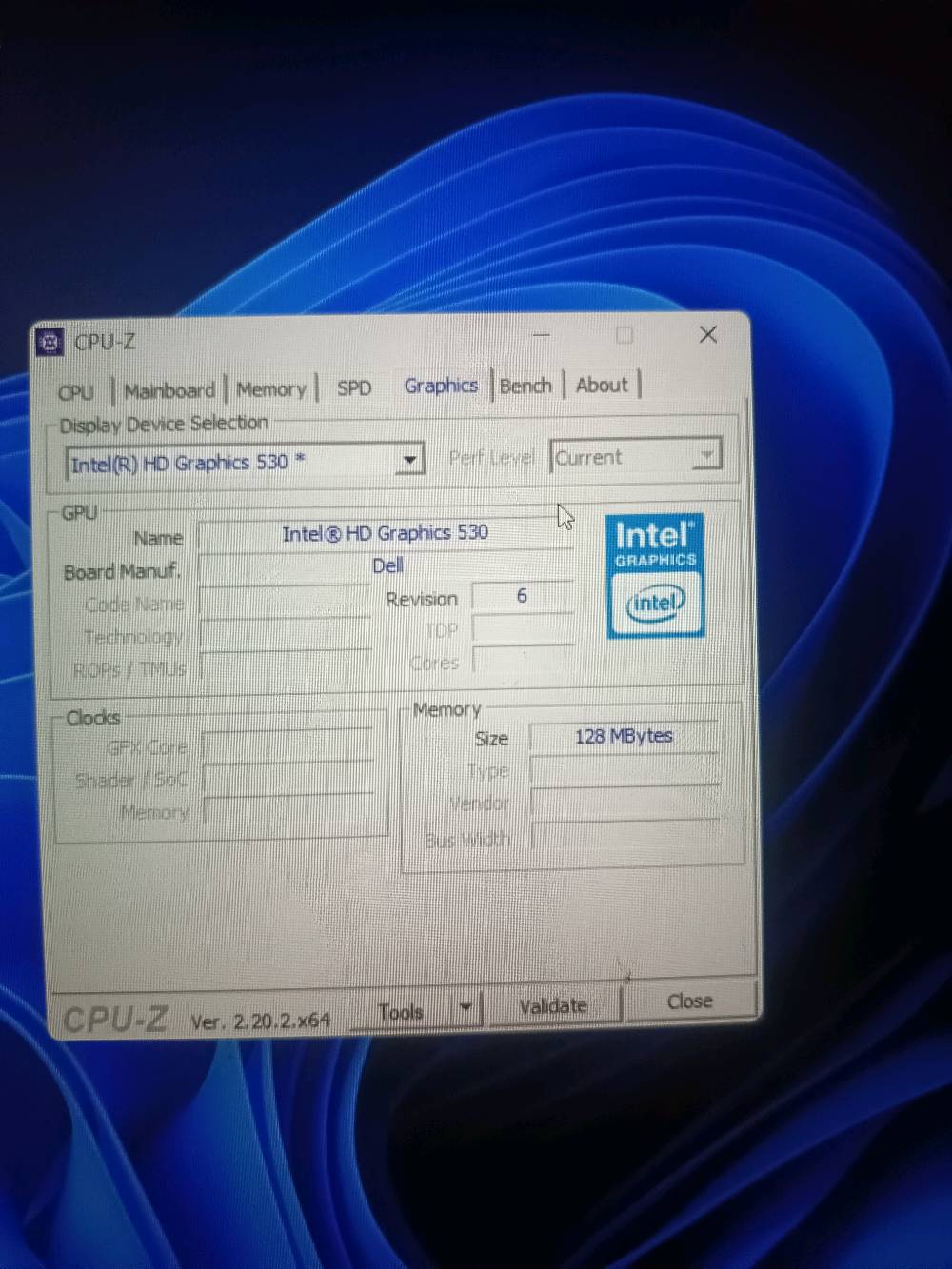Select the Memory tab
This screenshot has height=1269, width=952.
pyautogui.click(x=271, y=389)
